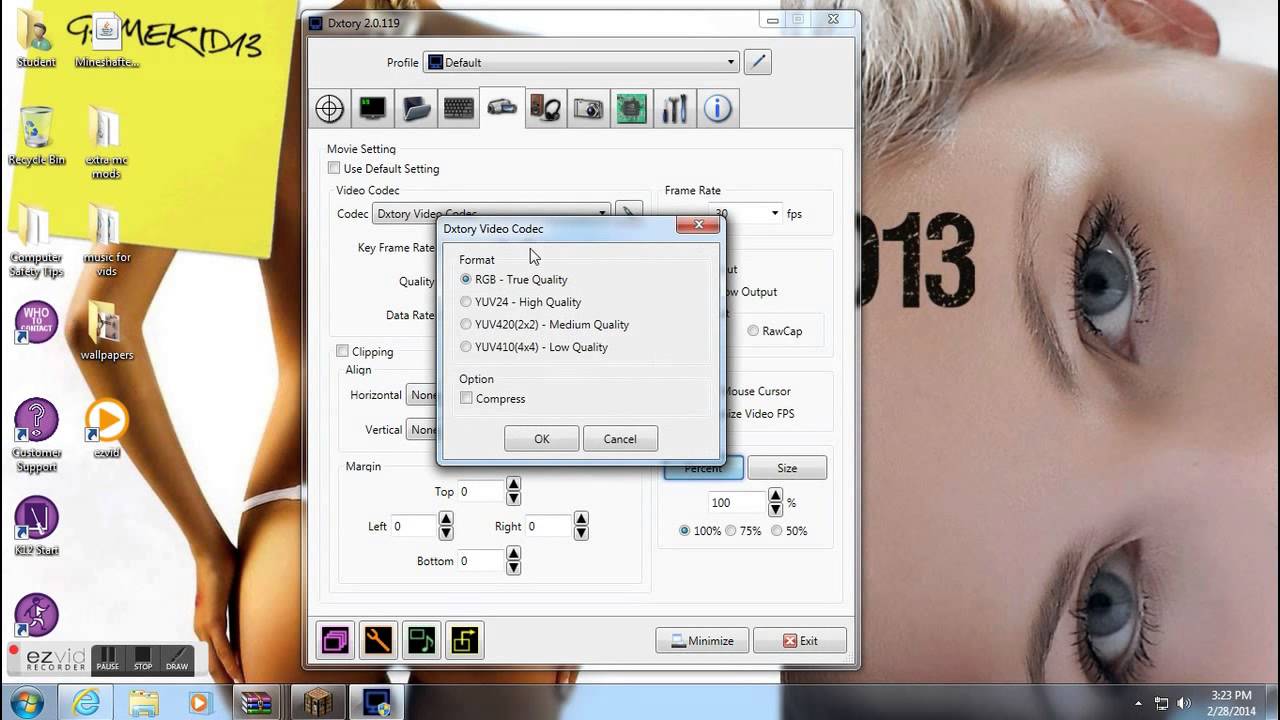Screen dimensions: 1280x720
Task: Open Windows Media Player from the taskbar
Action: coord(199,703)
